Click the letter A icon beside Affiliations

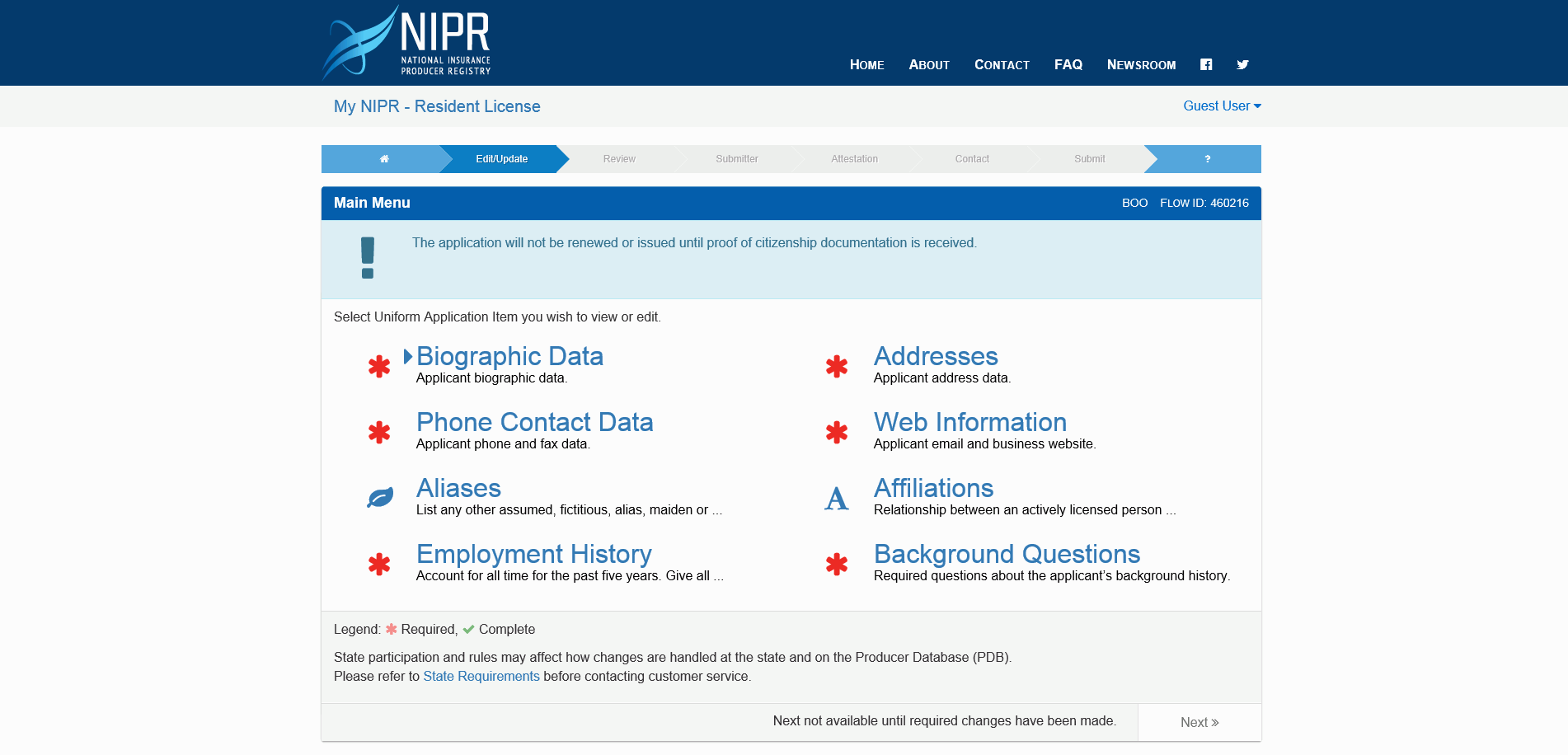coord(837,498)
